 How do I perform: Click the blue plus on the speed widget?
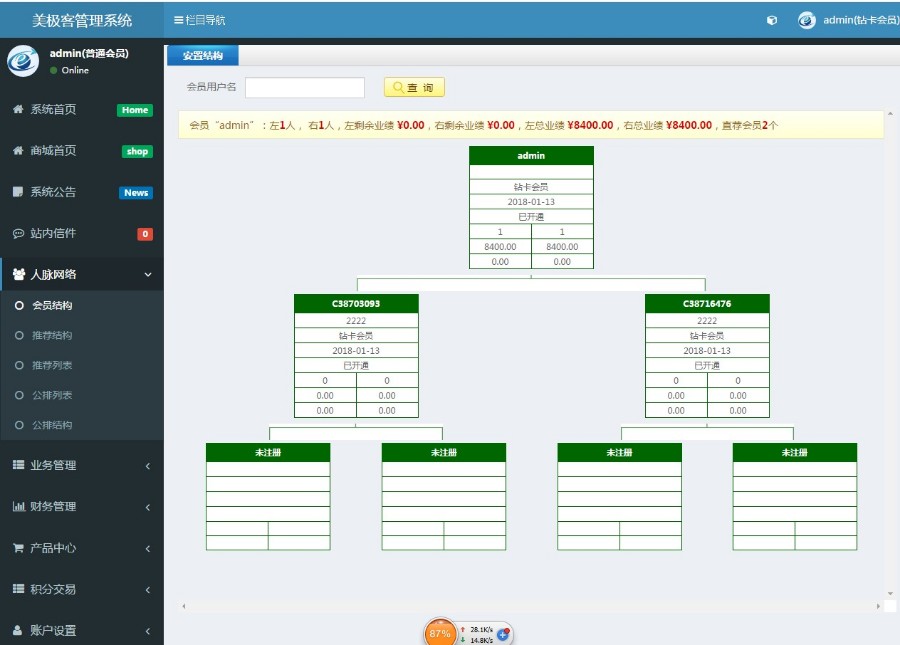[x=503, y=635]
